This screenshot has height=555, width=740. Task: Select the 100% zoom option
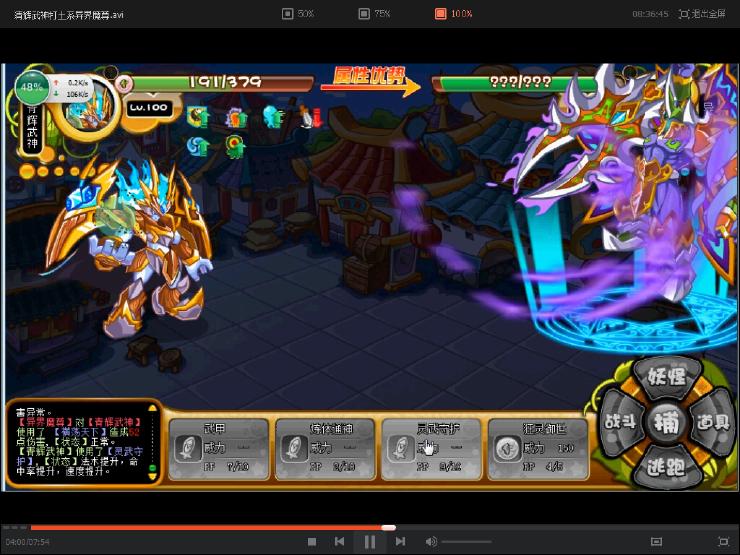tap(453, 14)
